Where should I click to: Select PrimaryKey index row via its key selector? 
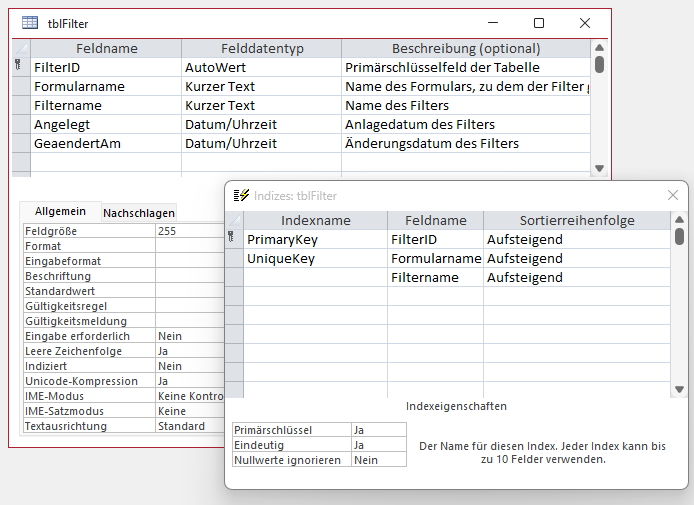pos(234,239)
